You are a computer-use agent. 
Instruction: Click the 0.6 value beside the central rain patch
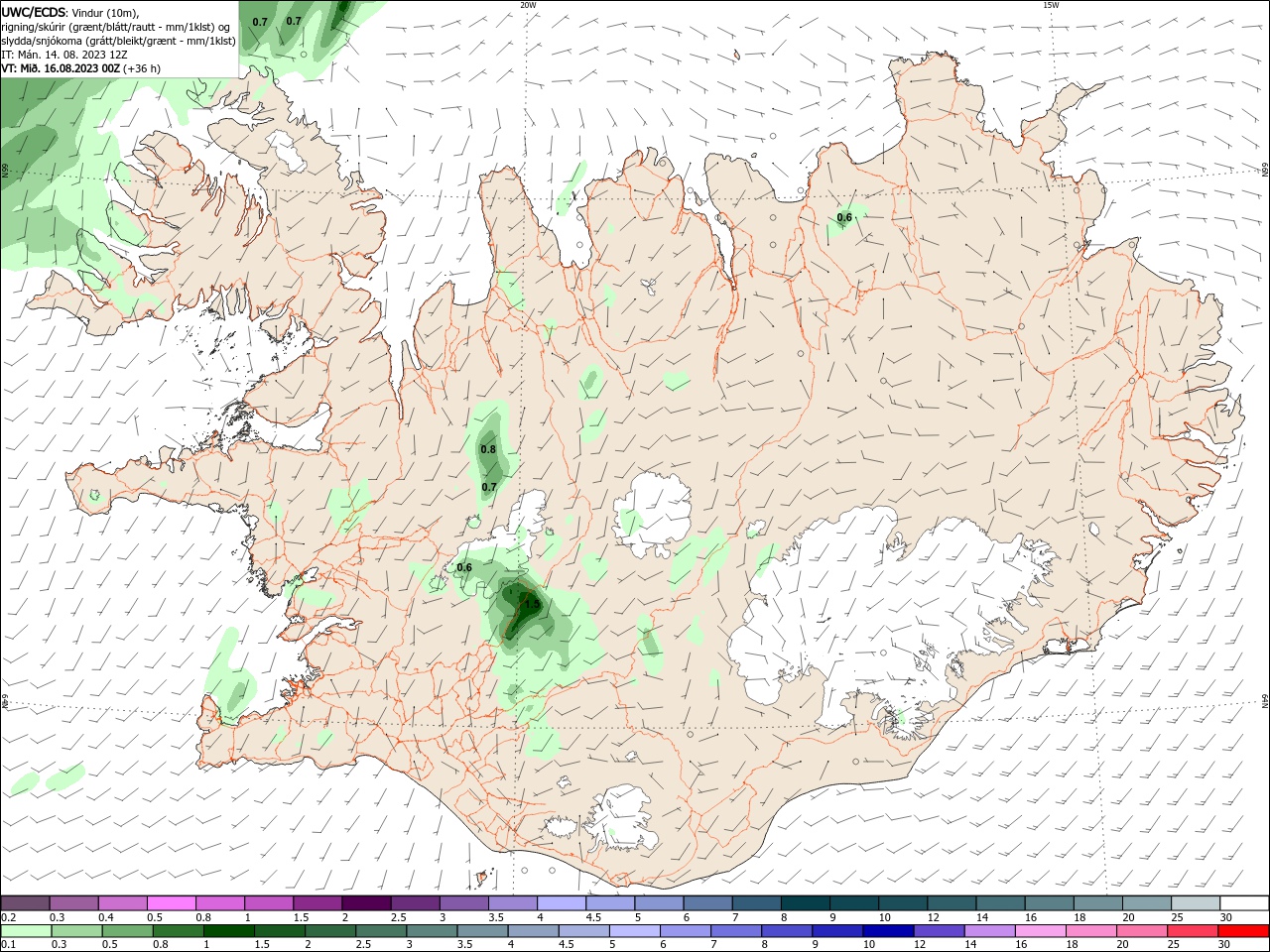click(464, 567)
